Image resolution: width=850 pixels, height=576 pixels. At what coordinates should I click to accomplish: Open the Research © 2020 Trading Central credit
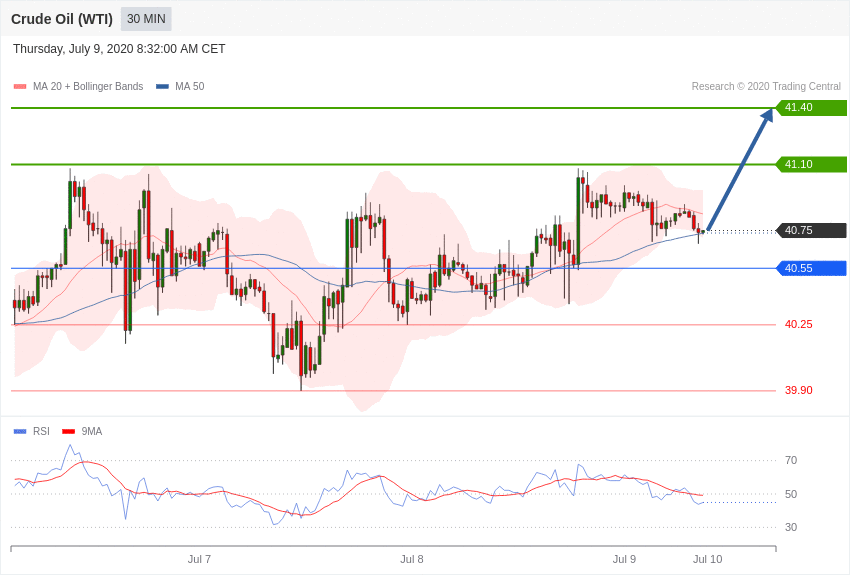766,87
